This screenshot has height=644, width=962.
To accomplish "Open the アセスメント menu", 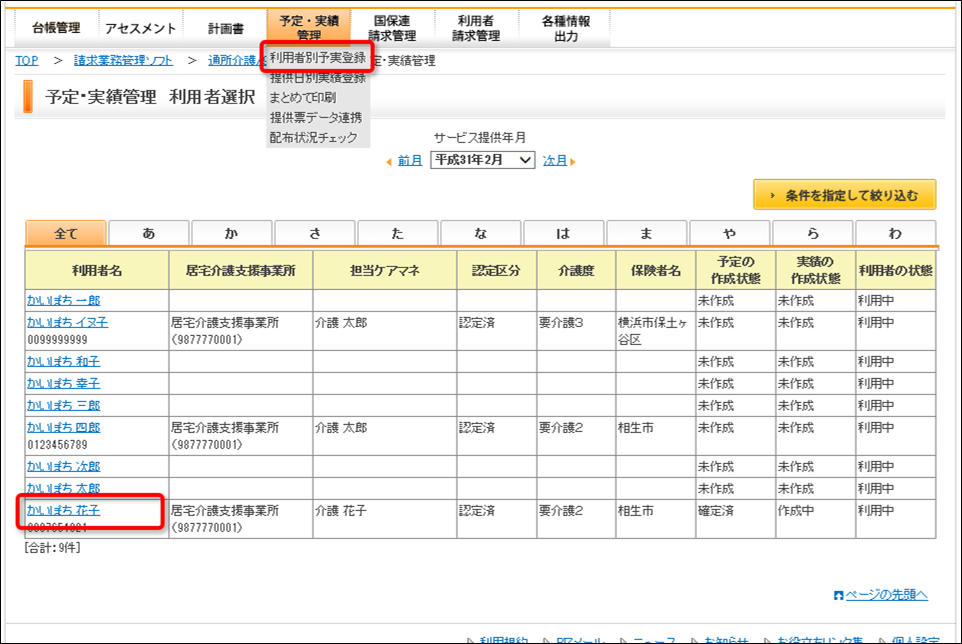I will coord(140,28).
